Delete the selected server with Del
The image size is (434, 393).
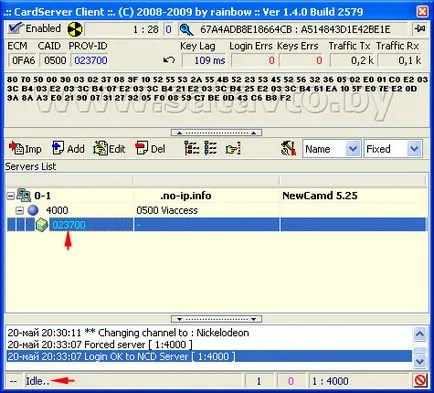150,148
